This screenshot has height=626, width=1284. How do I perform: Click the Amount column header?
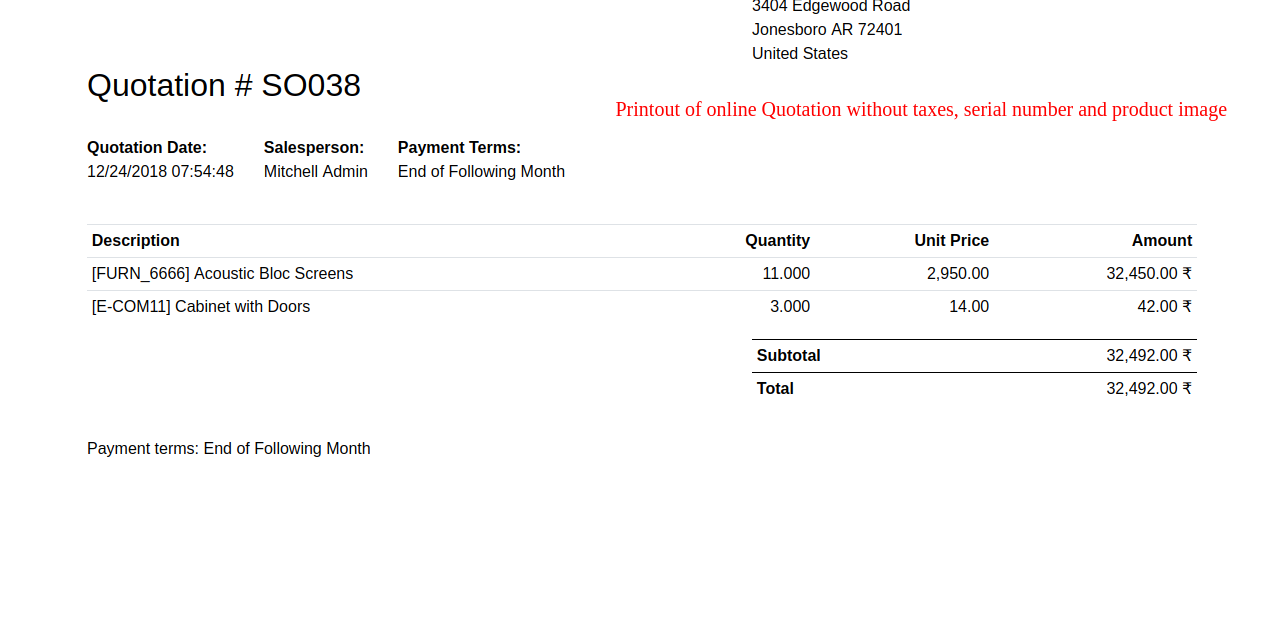[x=1162, y=241]
